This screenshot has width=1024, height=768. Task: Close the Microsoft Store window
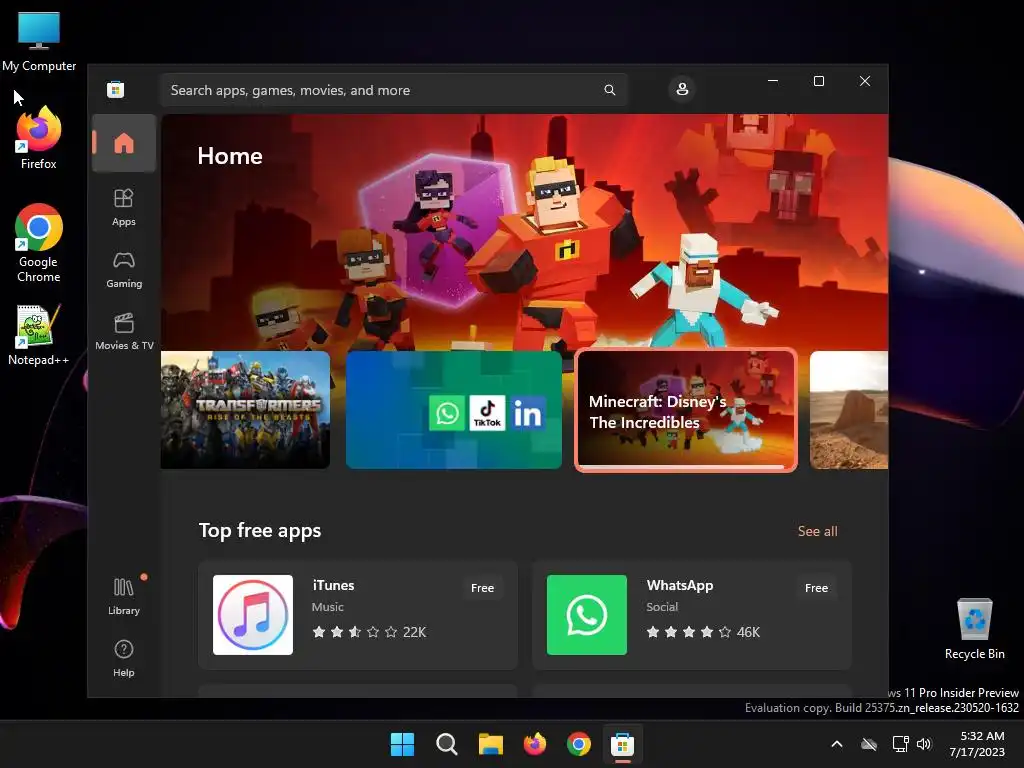[x=865, y=81]
